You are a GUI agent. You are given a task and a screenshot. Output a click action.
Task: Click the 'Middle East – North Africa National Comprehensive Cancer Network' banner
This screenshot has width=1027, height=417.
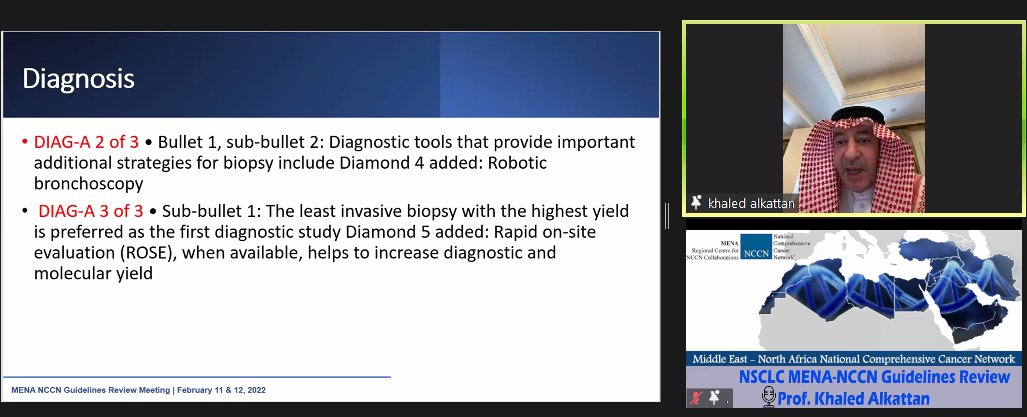point(853,359)
